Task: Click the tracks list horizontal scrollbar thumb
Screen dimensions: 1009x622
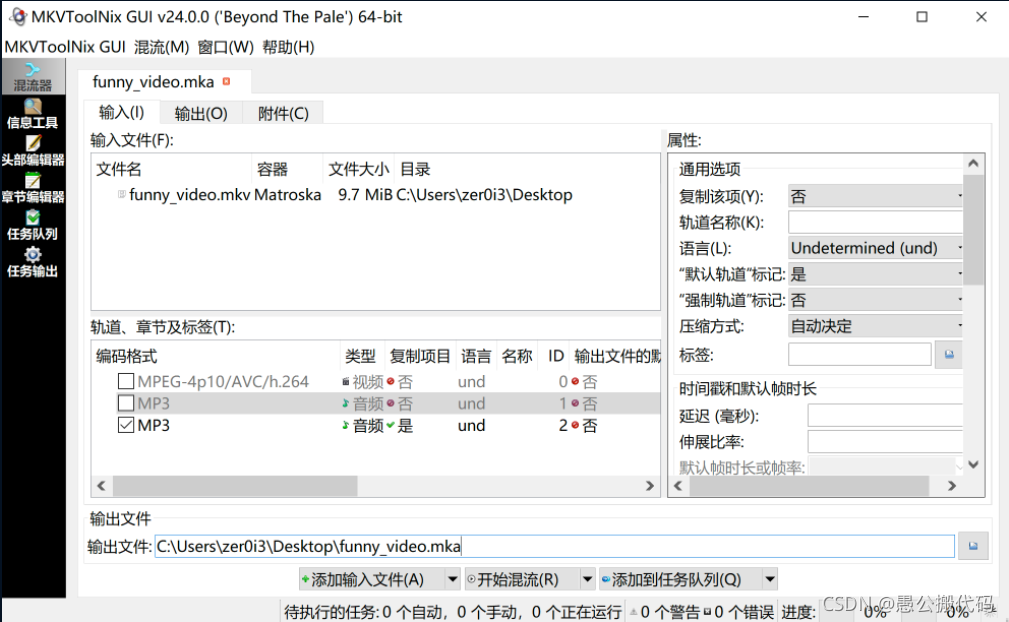Action: tap(235, 486)
